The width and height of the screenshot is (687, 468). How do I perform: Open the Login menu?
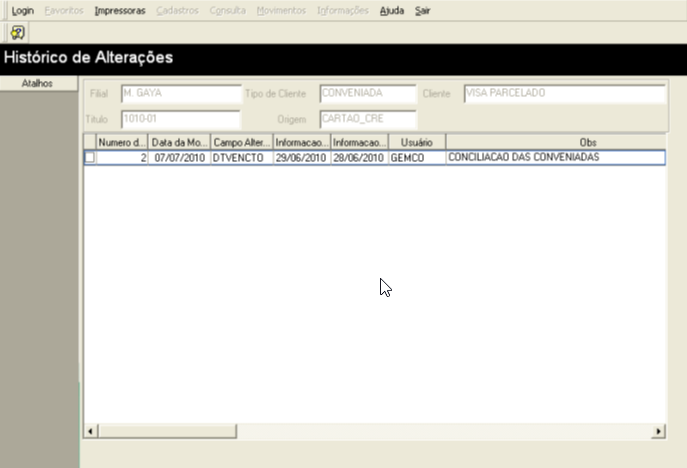click(x=23, y=11)
